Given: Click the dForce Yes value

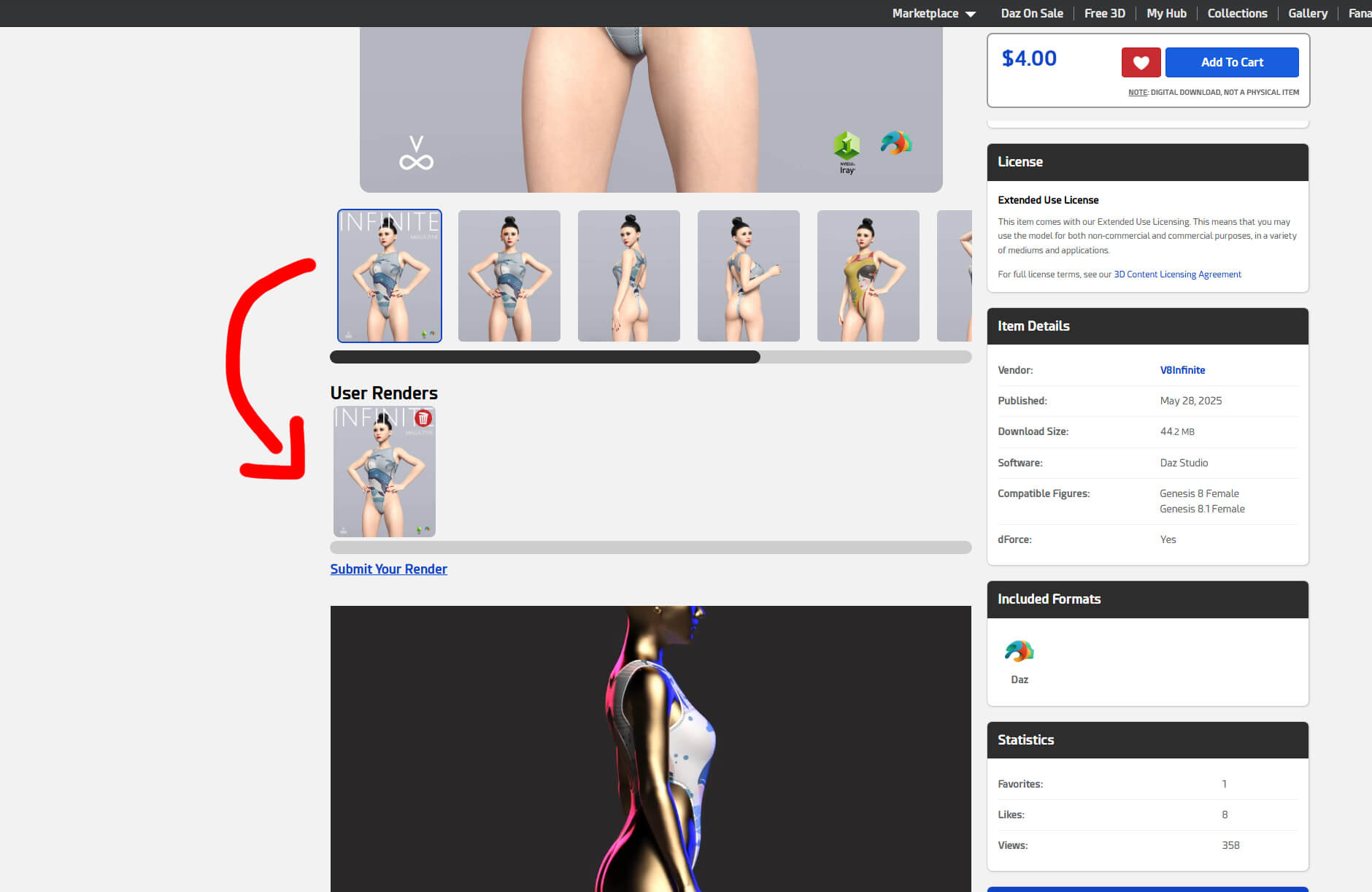Looking at the screenshot, I should 1168,539.
